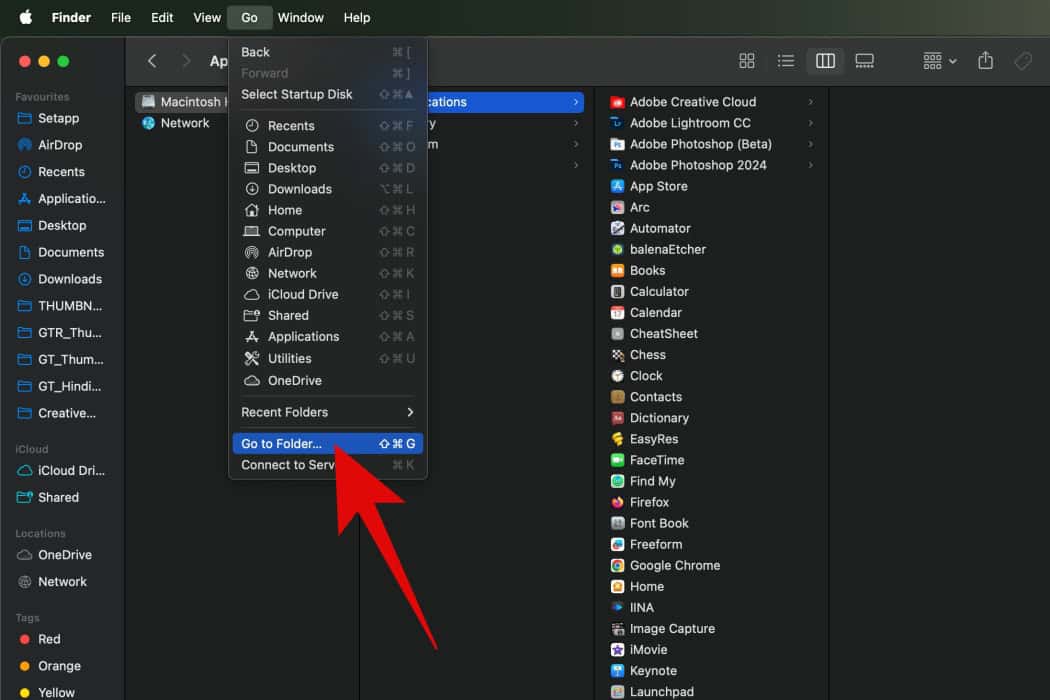Select Calculator in the applications list
Viewport: 1050px width, 700px height.
(x=659, y=291)
